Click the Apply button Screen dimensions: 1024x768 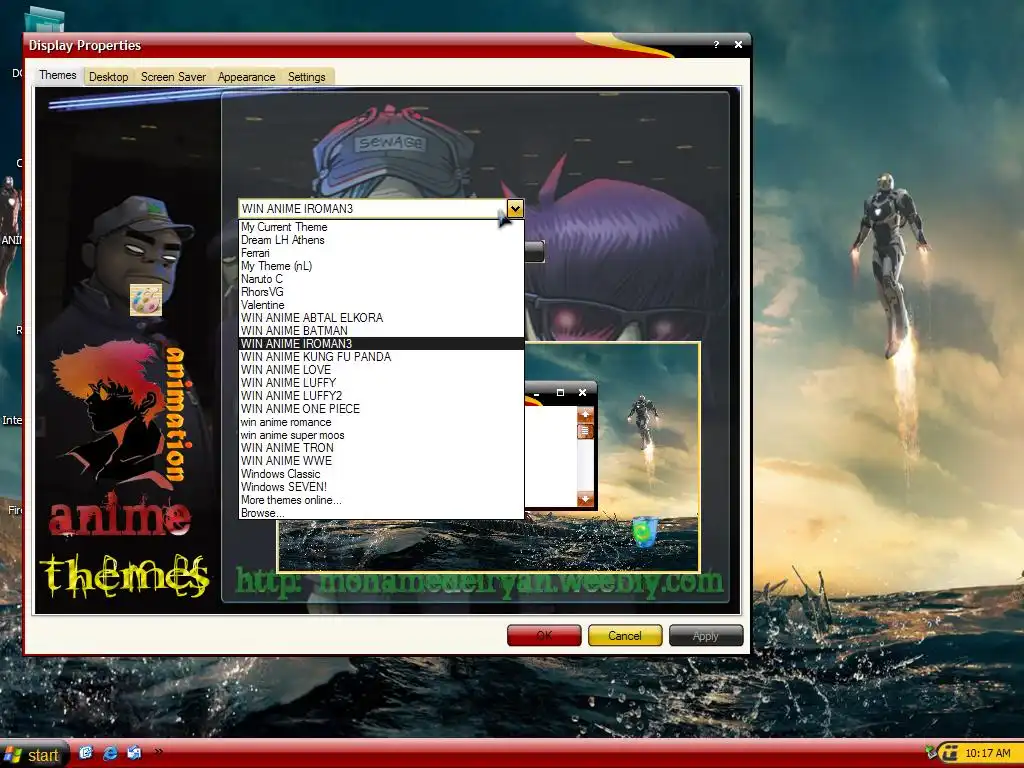706,635
